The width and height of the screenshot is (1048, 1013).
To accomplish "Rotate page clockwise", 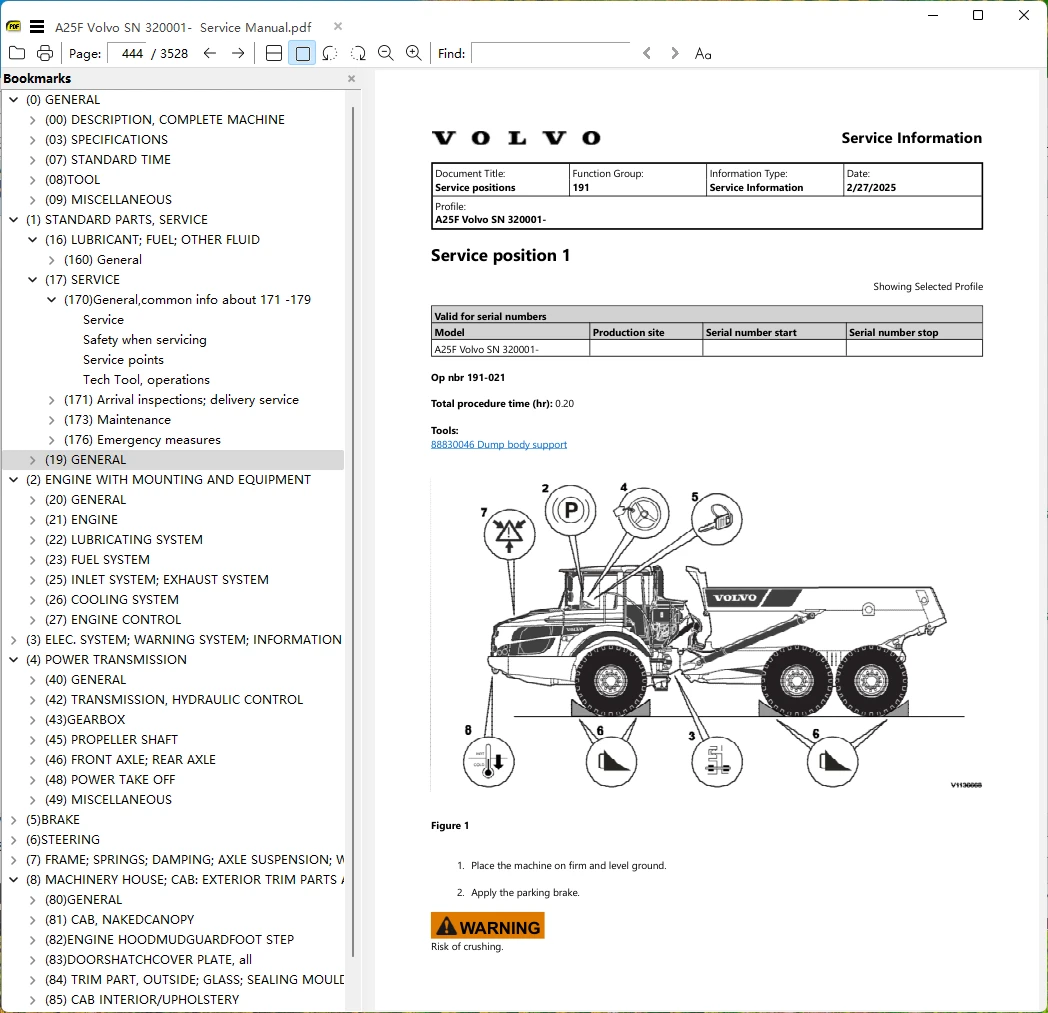I will click(x=358, y=53).
